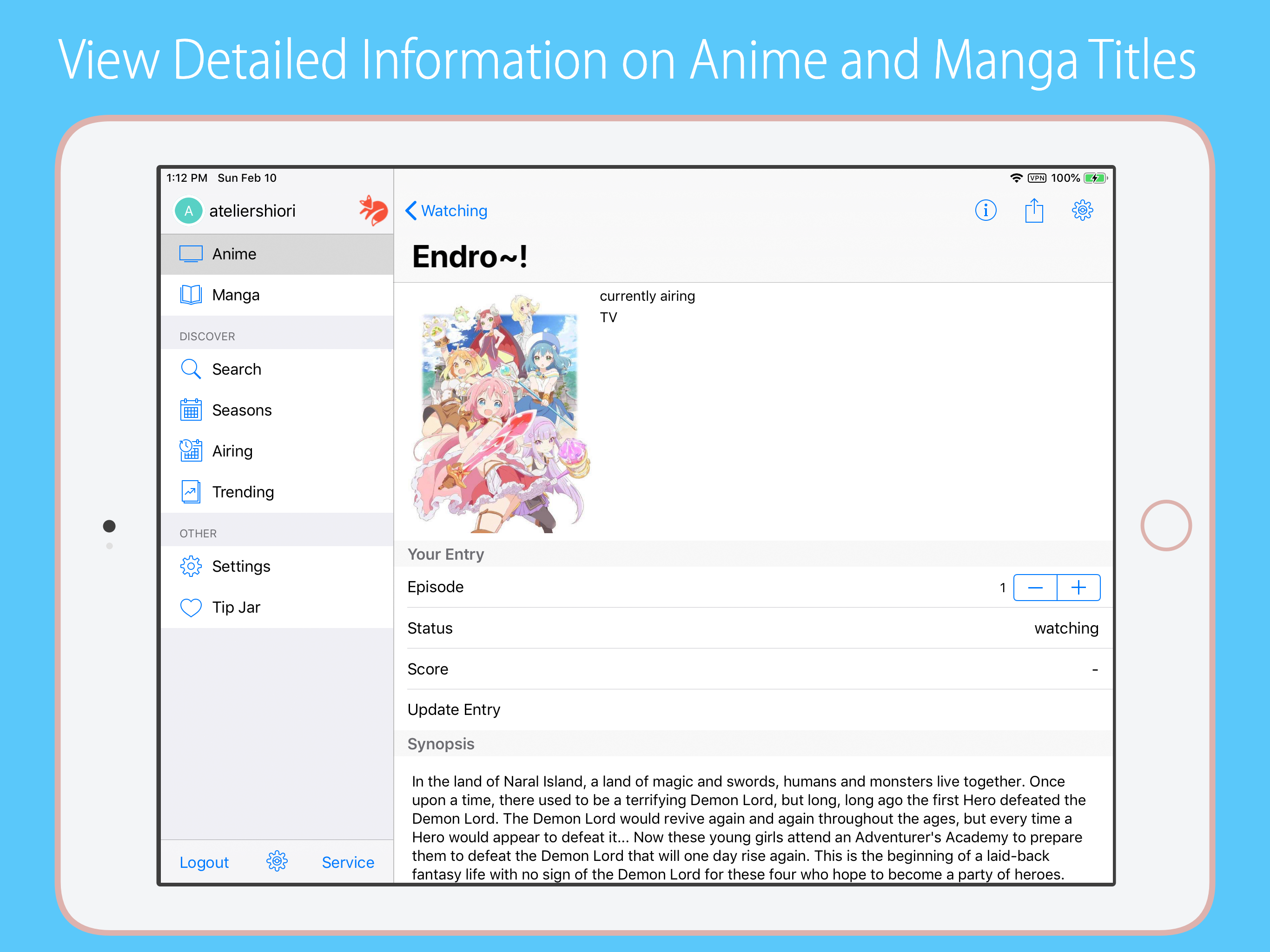Open the gear options icon beside share

(x=1082, y=210)
